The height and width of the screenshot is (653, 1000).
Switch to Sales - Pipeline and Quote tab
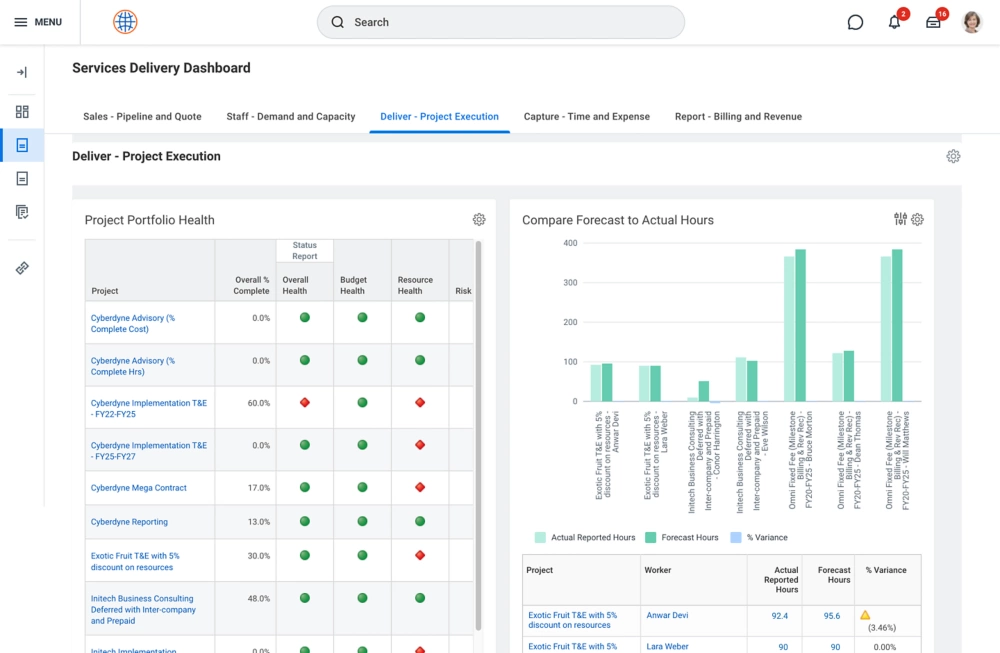[x=142, y=117]
